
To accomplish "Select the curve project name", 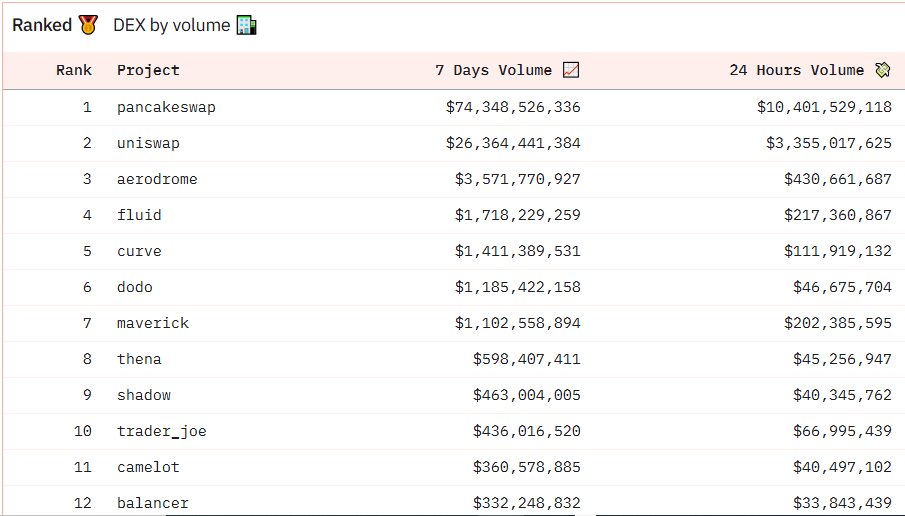I will [x=139, y=251].
